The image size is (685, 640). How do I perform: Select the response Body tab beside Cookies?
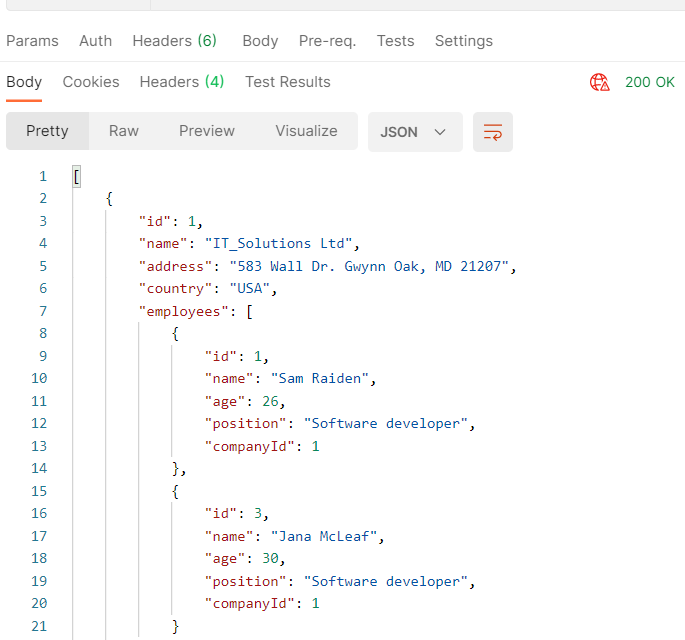tap(24, 82)
